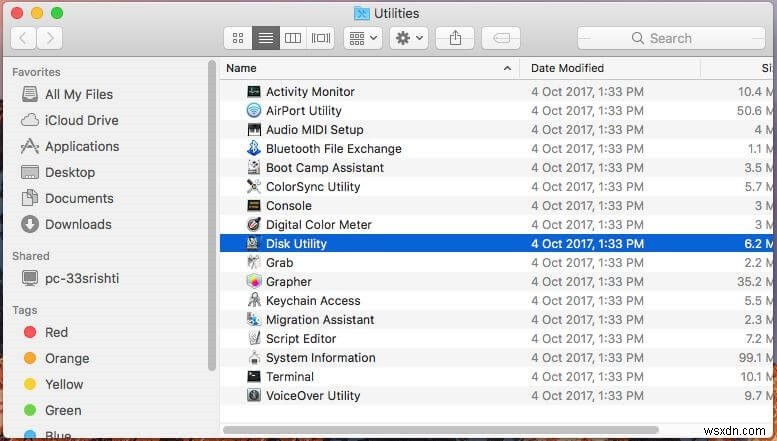Select the Disk Utility name text
777x441 pixels.
(296, 244)
